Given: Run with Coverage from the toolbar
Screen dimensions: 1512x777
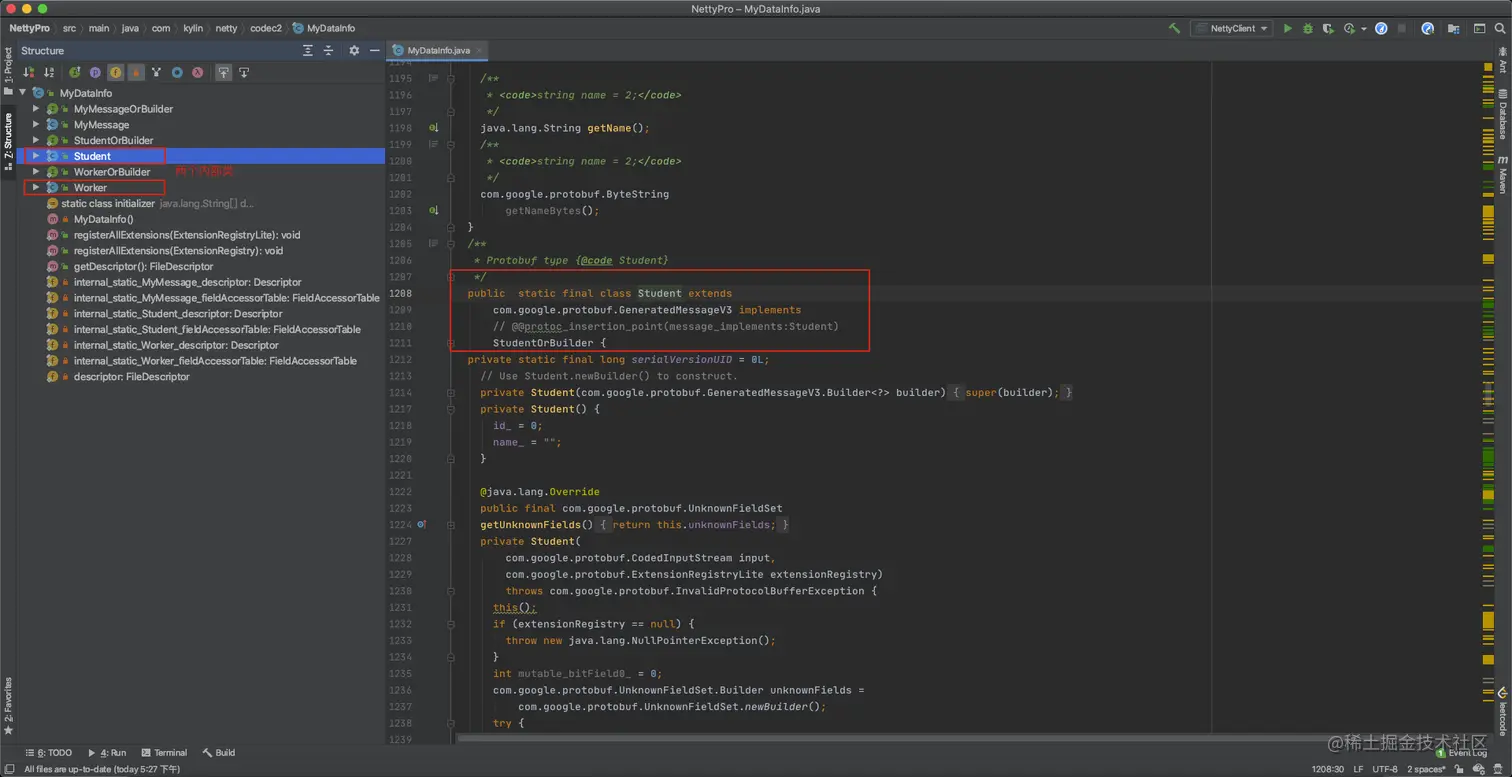Looking at the screenshot, I should click(1328, 29).
